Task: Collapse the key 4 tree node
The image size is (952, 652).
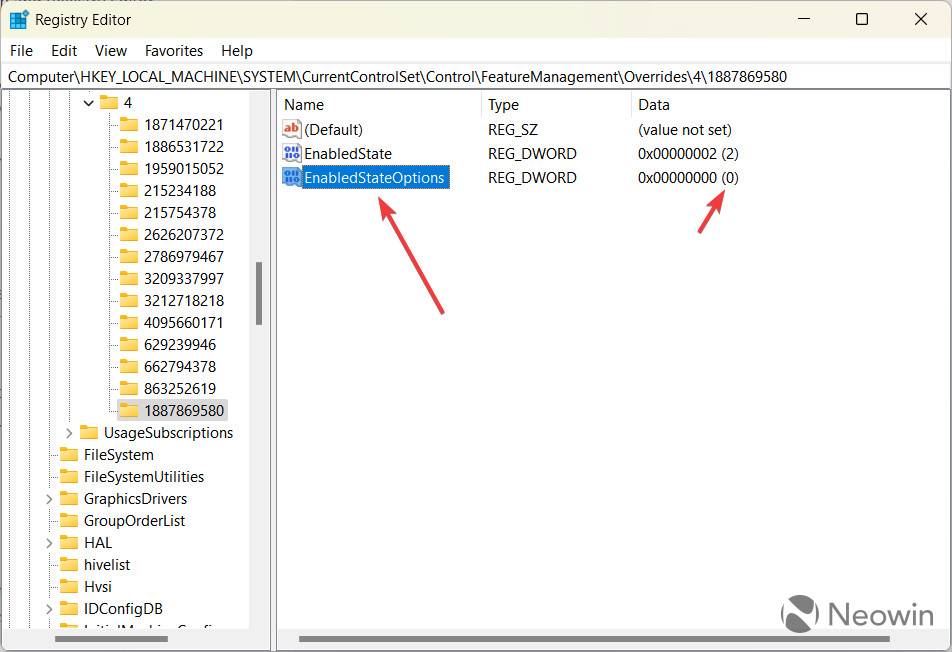Action: [89, 103]
